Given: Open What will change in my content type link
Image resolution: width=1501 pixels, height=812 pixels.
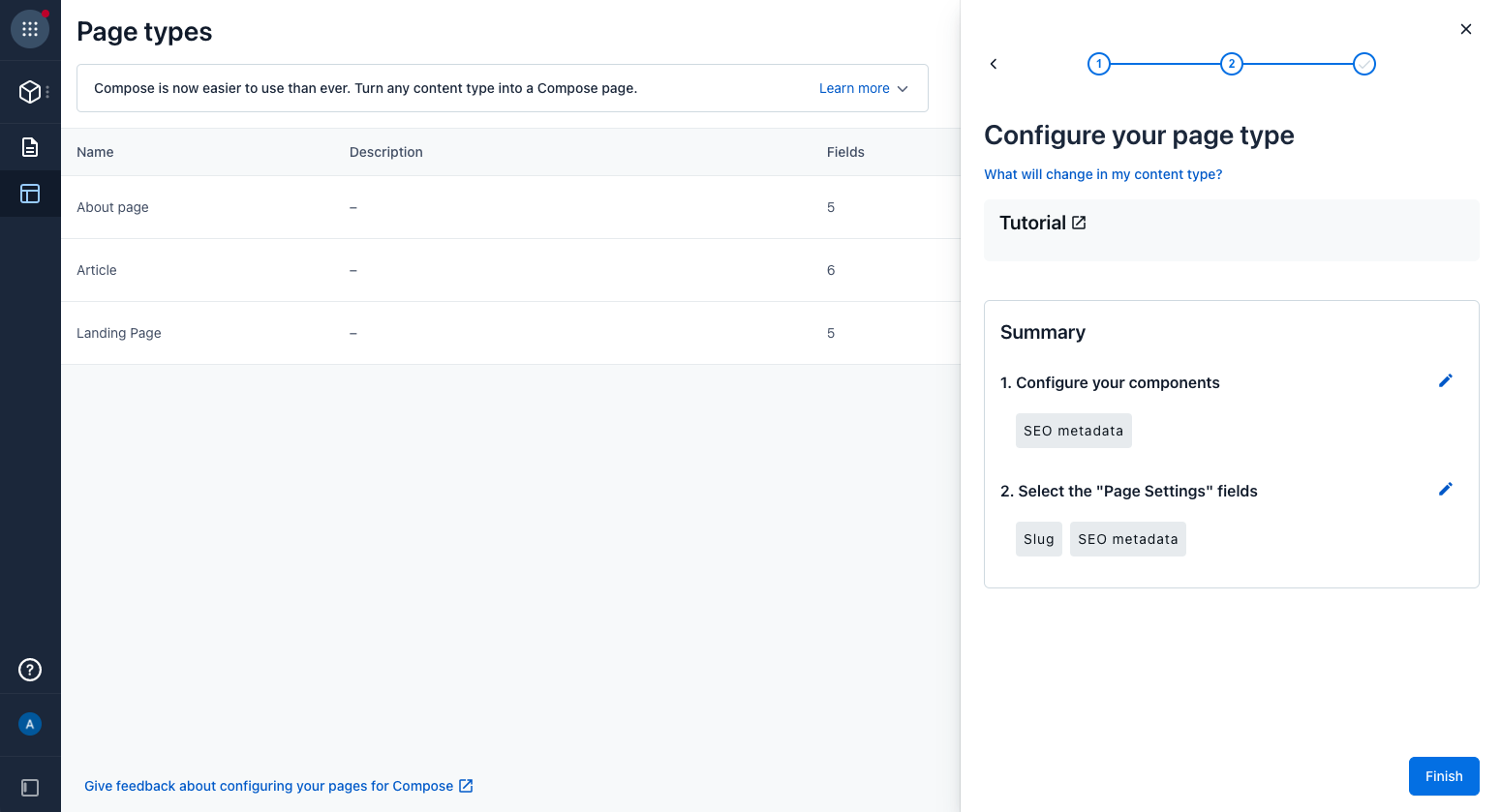Looking at the screenshot, I should click(1103, 174).
